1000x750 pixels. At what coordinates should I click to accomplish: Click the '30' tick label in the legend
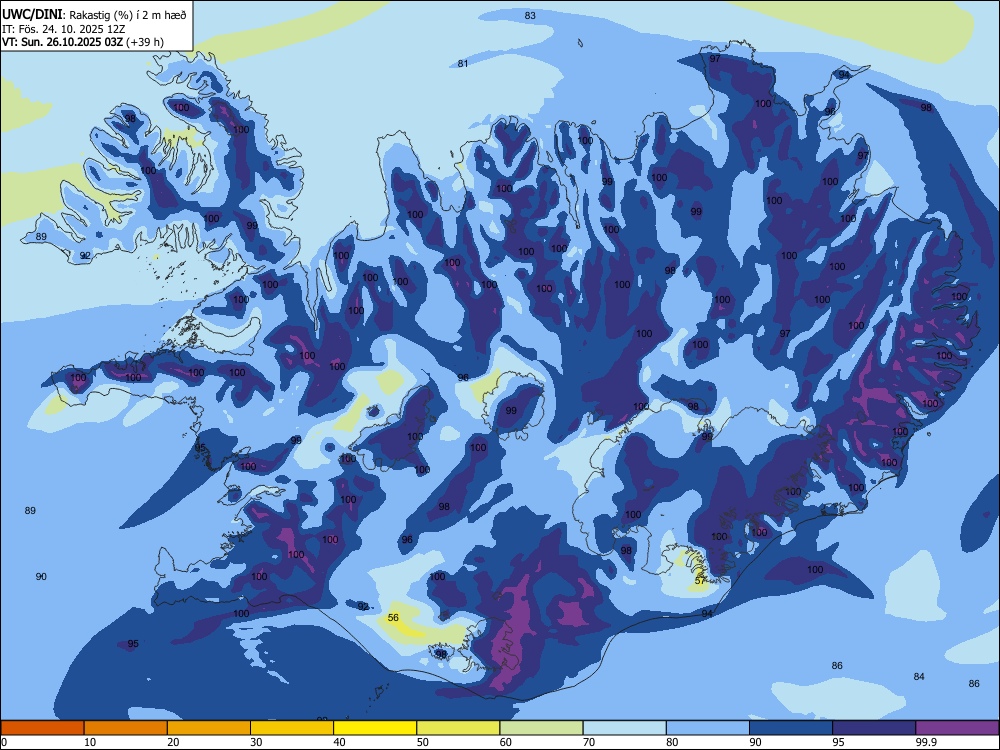256,742
